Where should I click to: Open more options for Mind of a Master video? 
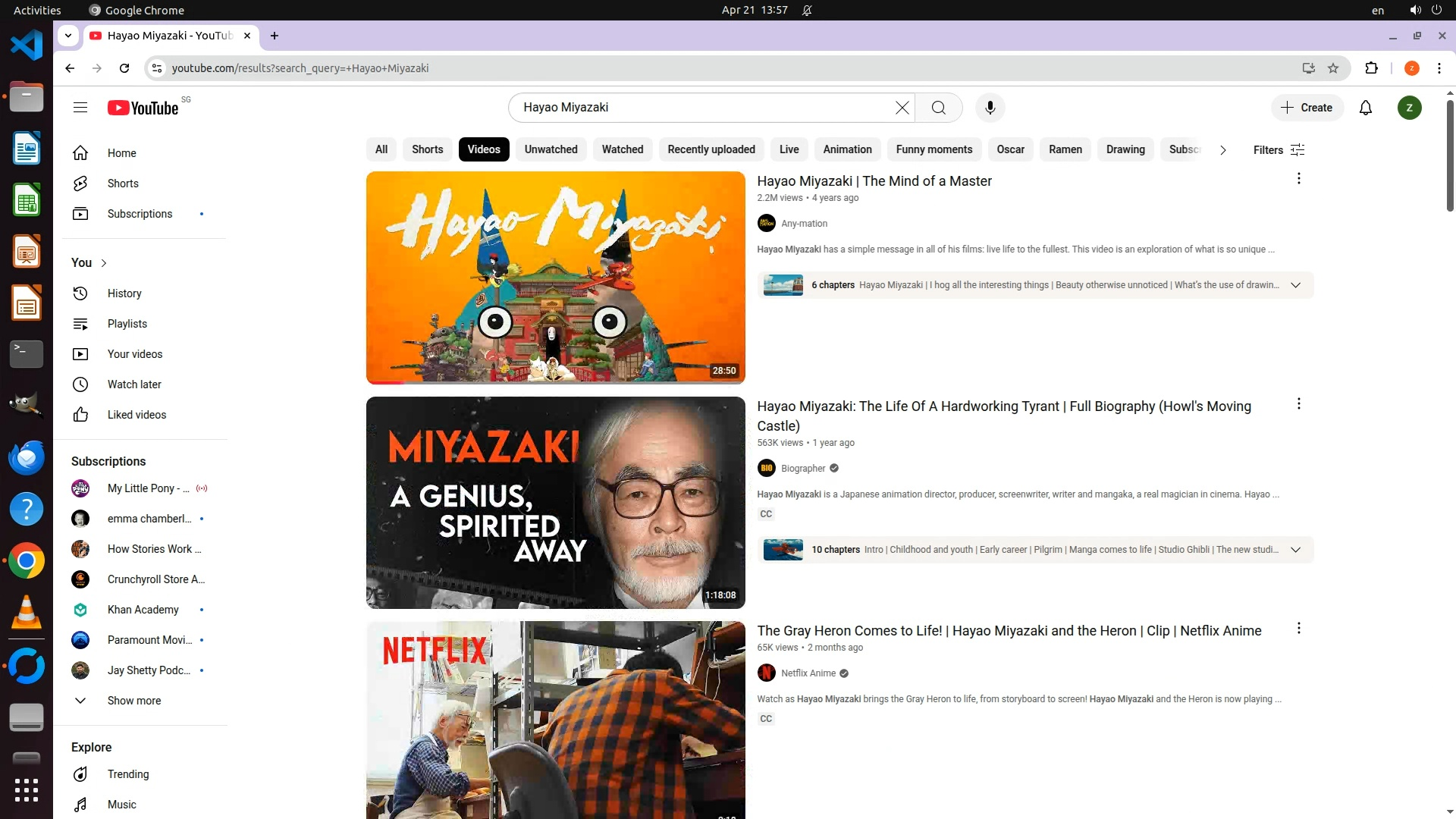1298,179
